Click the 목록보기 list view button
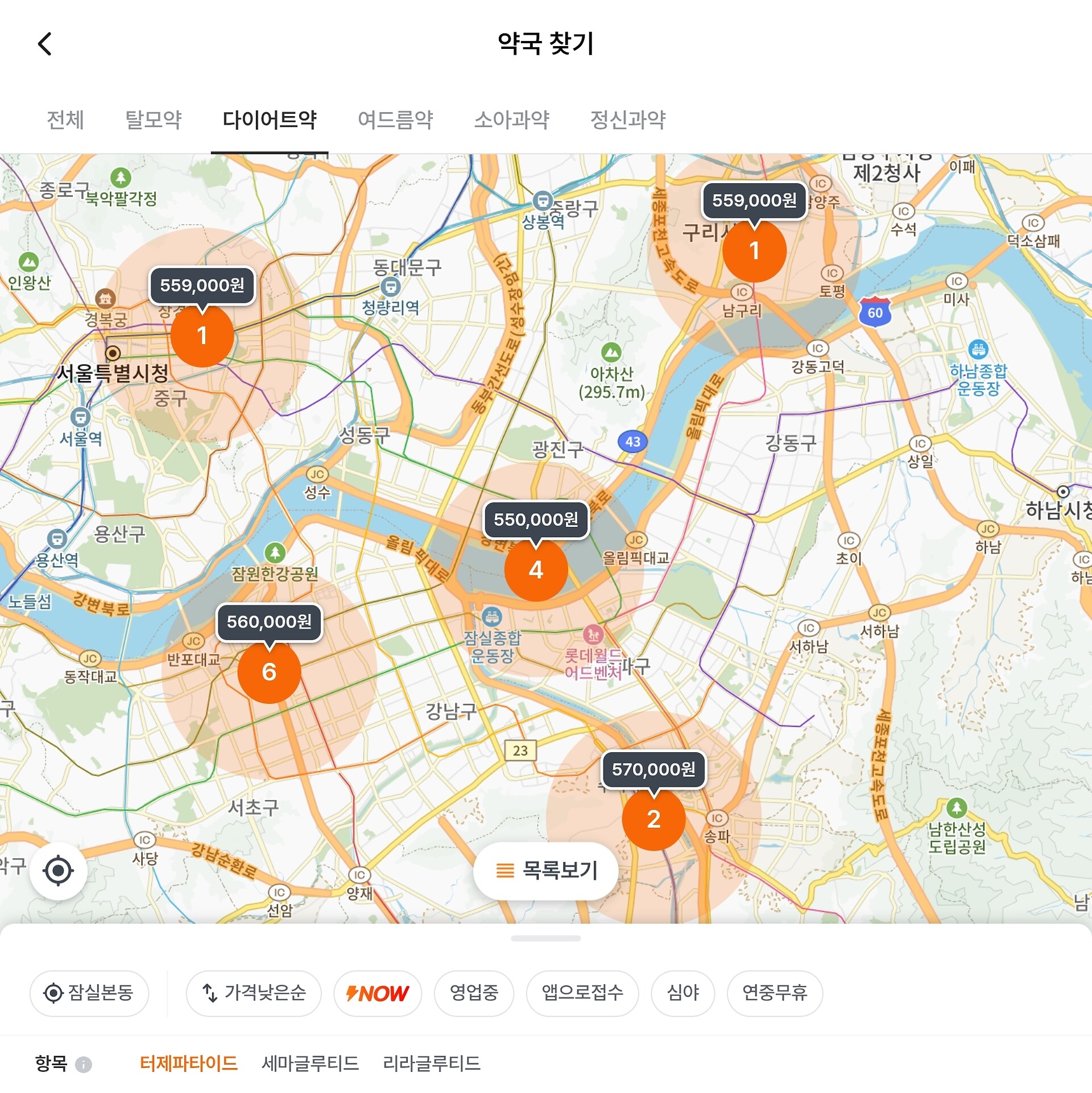 click(x=545, y=871)
